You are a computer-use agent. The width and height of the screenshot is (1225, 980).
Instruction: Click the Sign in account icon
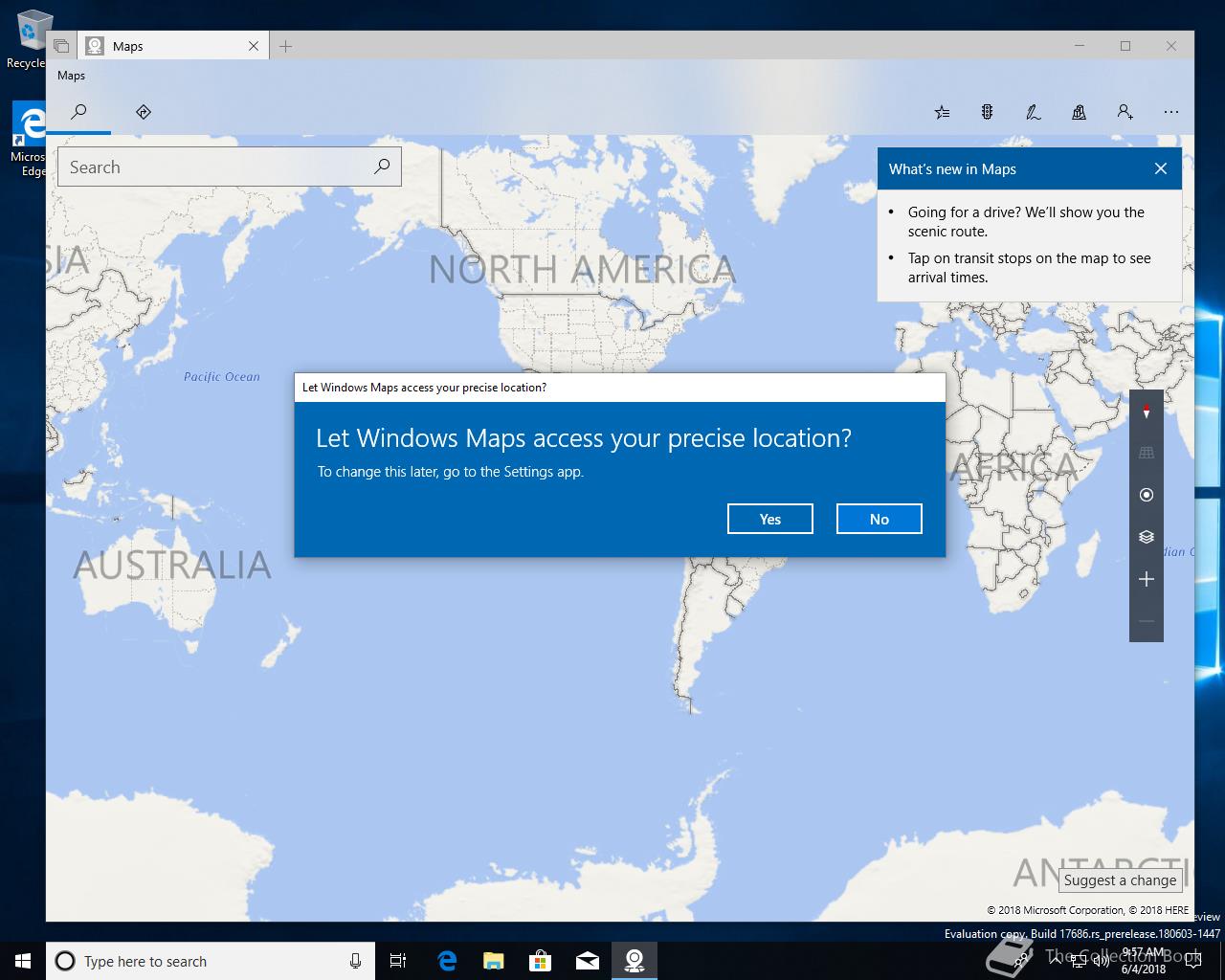(1125, 112)
